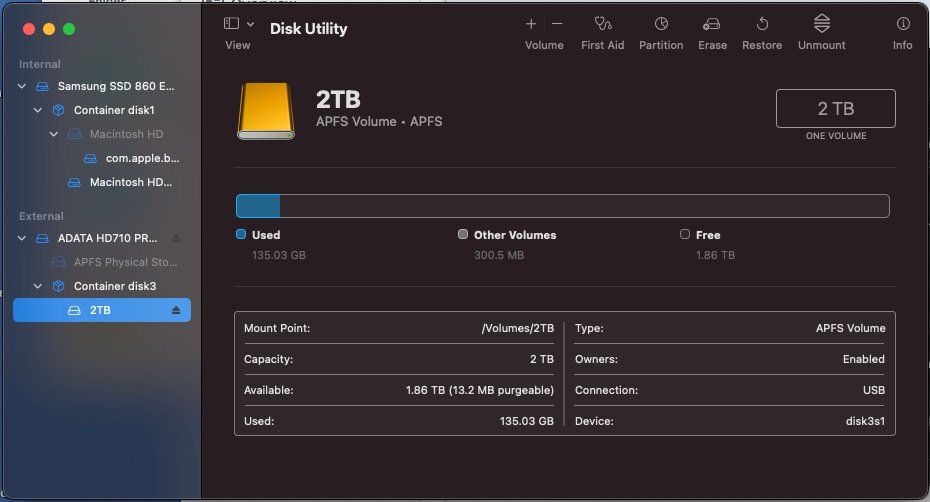Click Container disk3 cube icon
The height and width of the screenshot is (502, 930).
coord(58,286)
